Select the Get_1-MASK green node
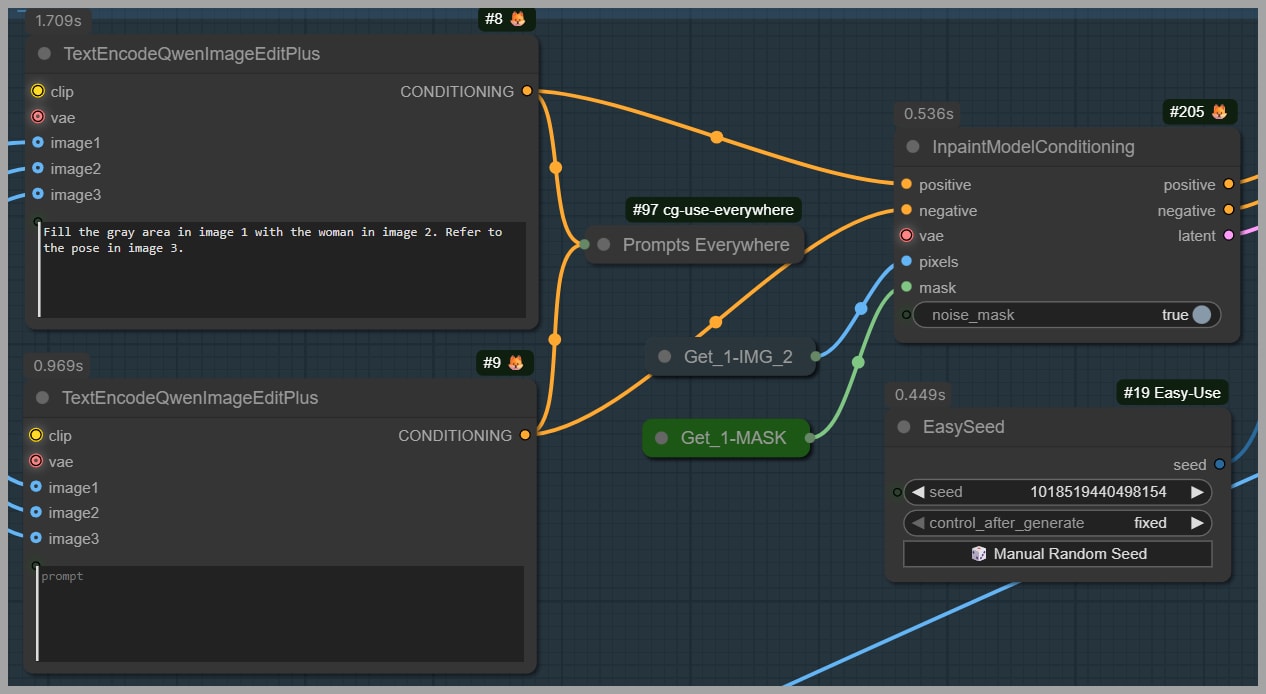The image size is (1266, 694). tap(732, 438)
